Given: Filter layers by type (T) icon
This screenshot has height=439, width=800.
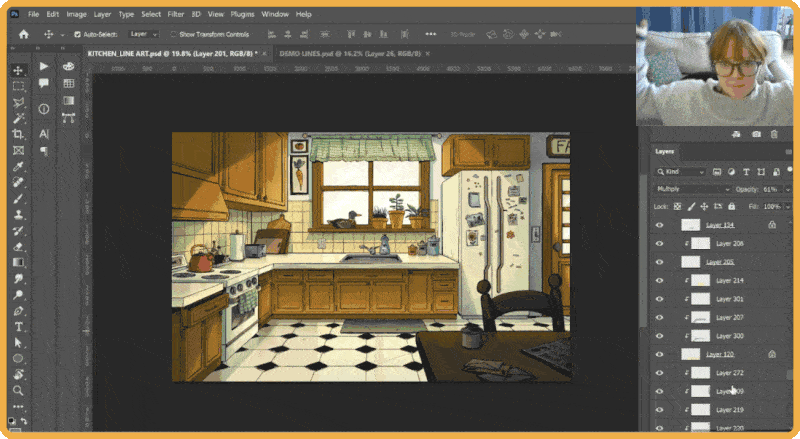Looking at the screenshot, I should point(746,172).
